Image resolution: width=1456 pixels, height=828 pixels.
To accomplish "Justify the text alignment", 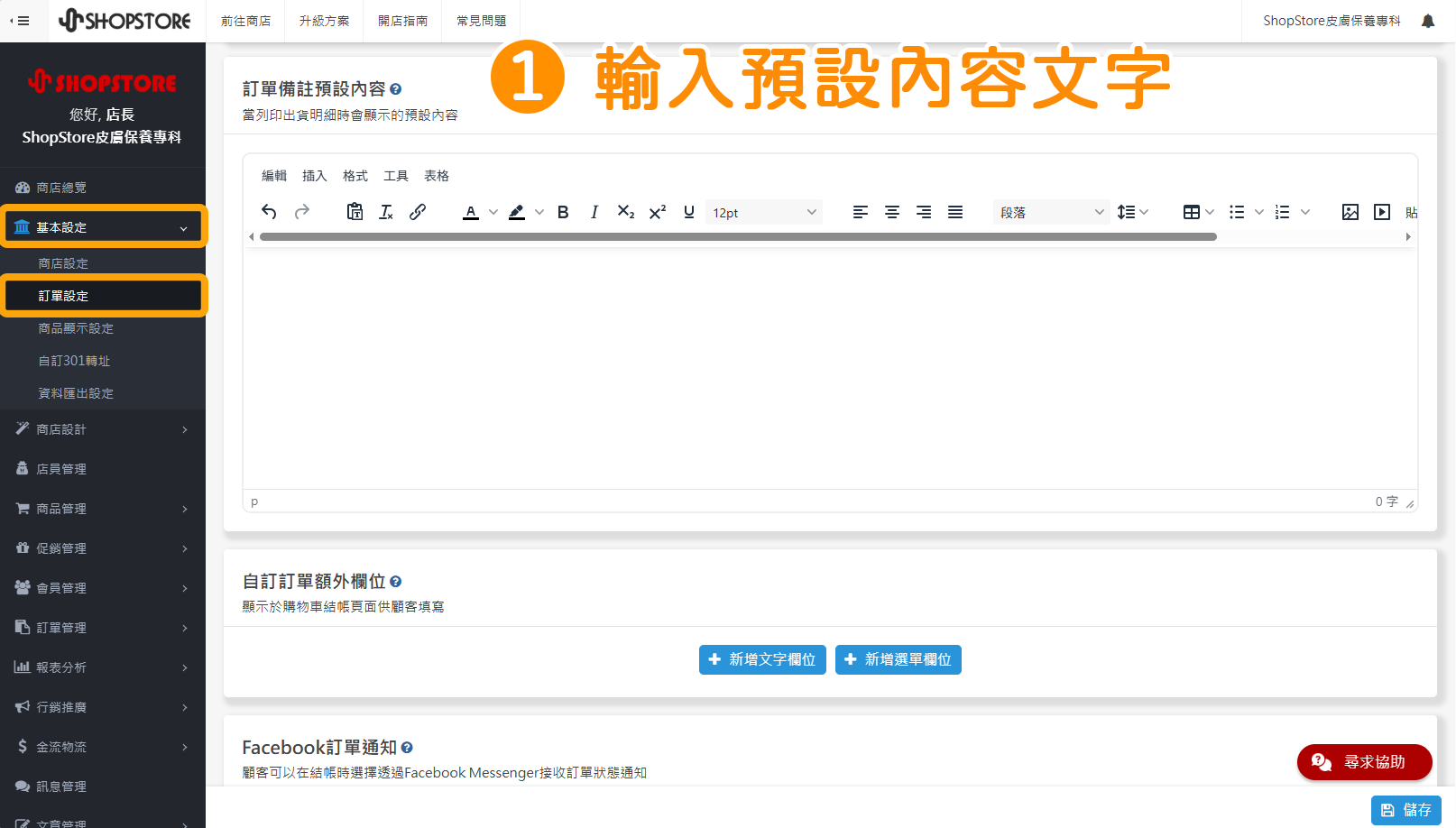I will (x=955, y=212).
